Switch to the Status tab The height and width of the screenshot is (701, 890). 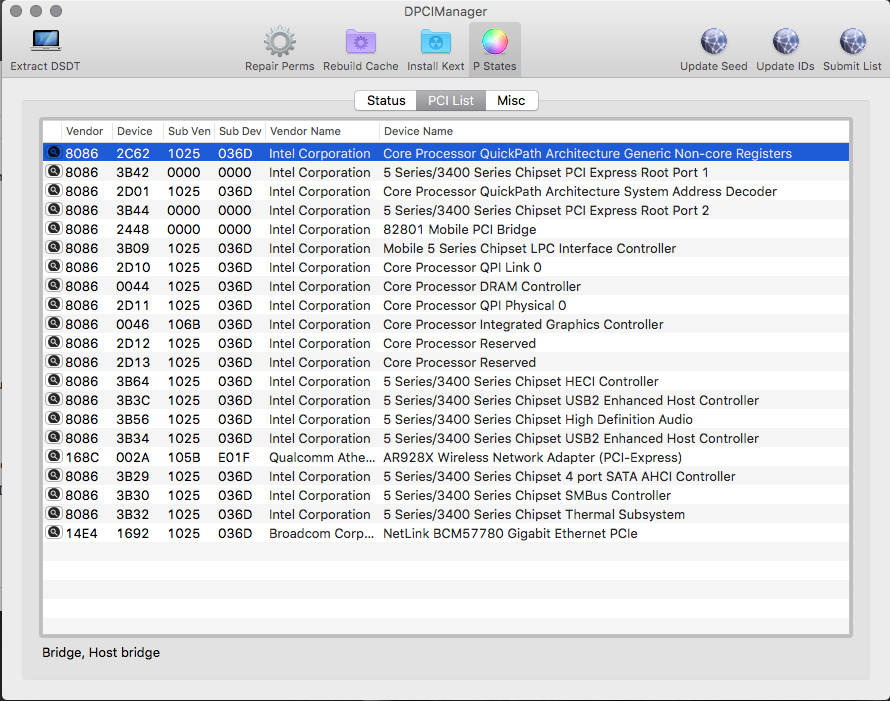pyautogui.click(x=386, y=100)
